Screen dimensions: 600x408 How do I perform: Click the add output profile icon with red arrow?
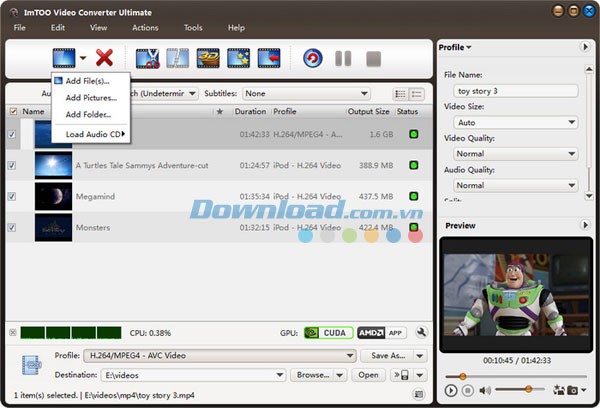click(x=269, y=58)
